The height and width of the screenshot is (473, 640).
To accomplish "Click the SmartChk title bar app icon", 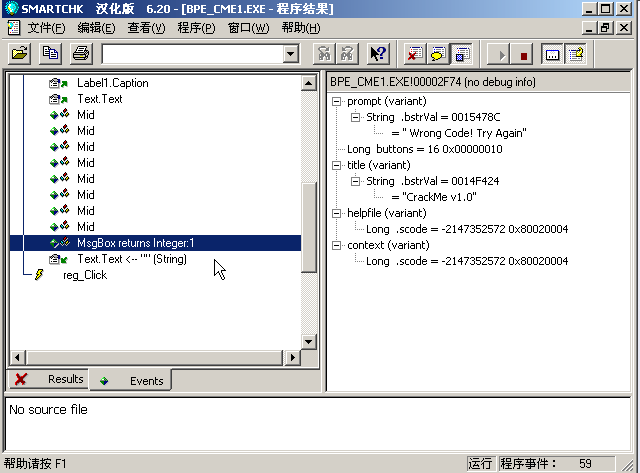I will coord(11,8).
